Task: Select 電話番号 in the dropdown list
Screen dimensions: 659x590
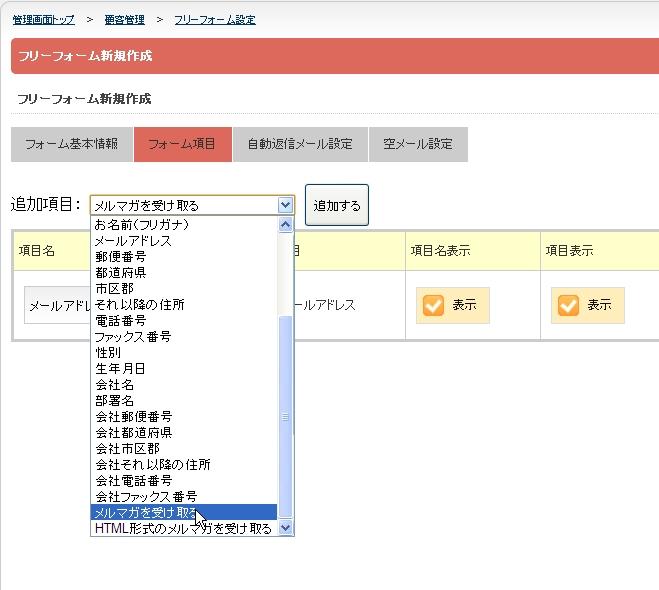Action: point(119,321)
